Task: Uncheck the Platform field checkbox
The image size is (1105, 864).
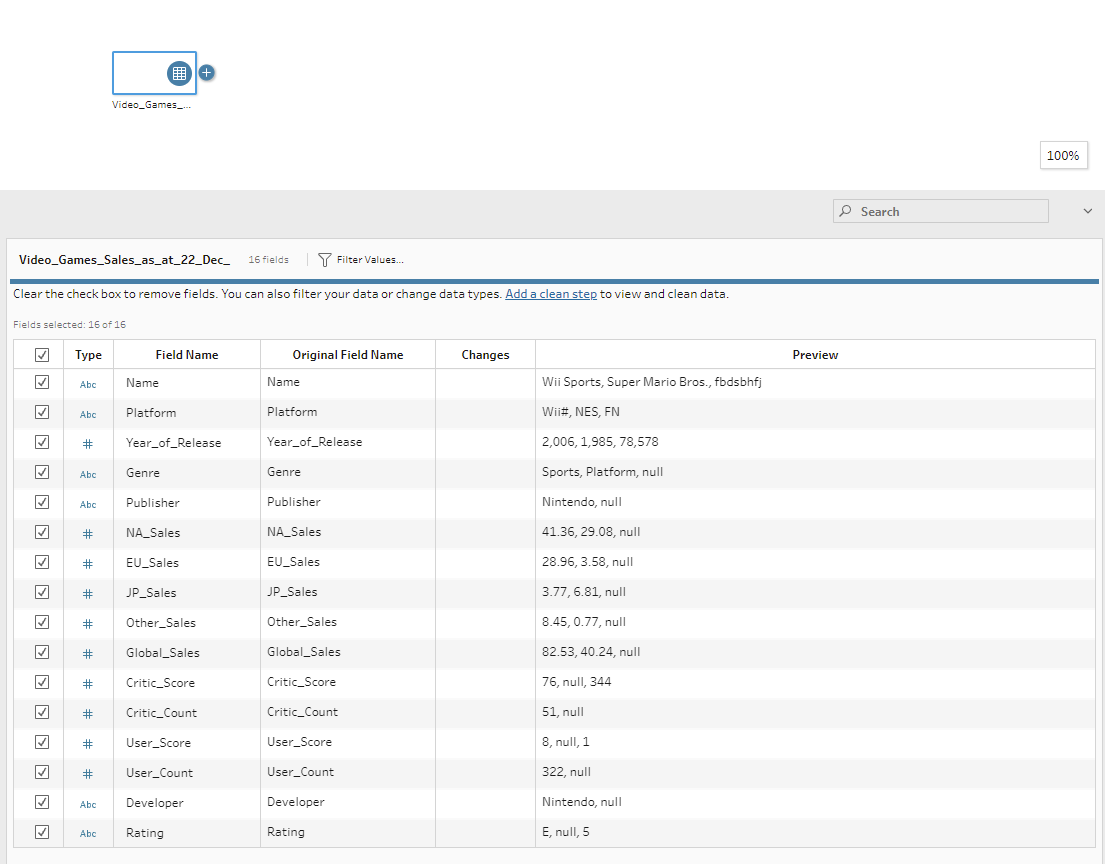Action: [x=42, y=412]
